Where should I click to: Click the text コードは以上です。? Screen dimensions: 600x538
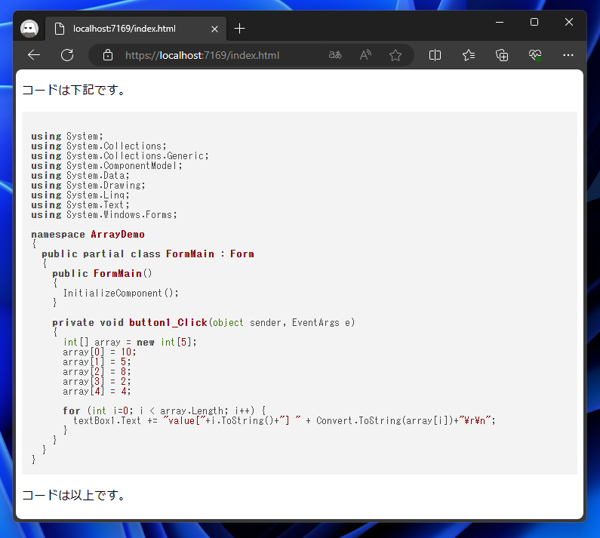click(x=74, y=495)
